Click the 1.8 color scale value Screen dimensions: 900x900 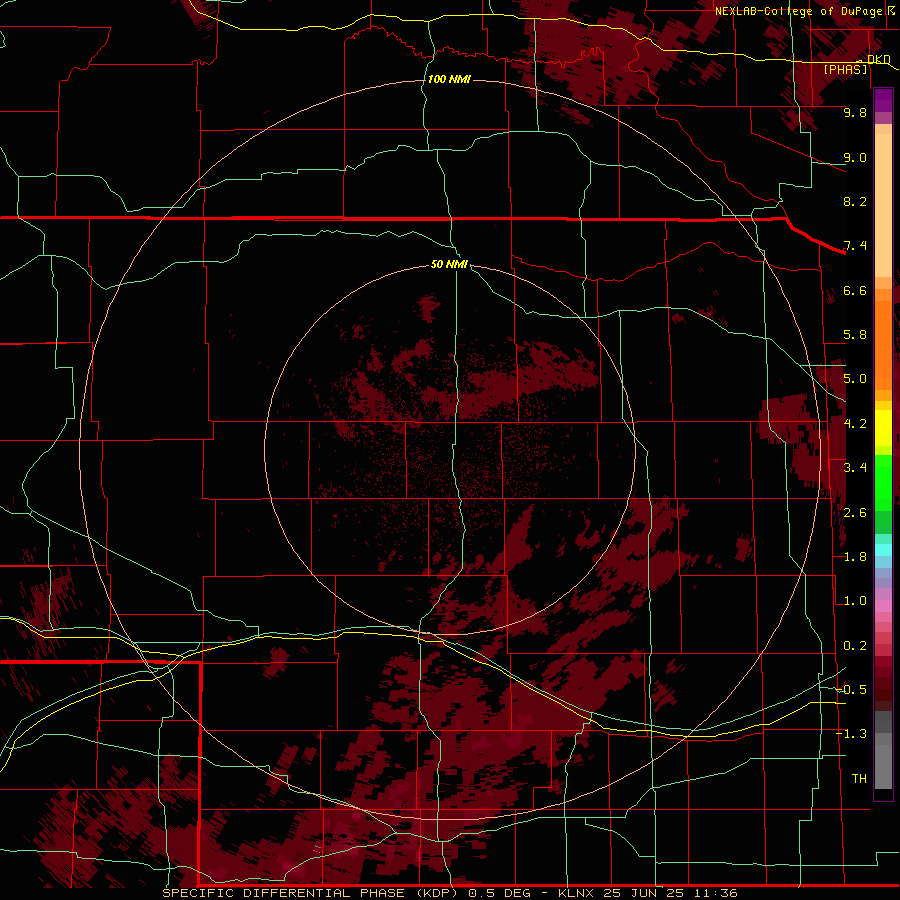click(x=855, y=557)
